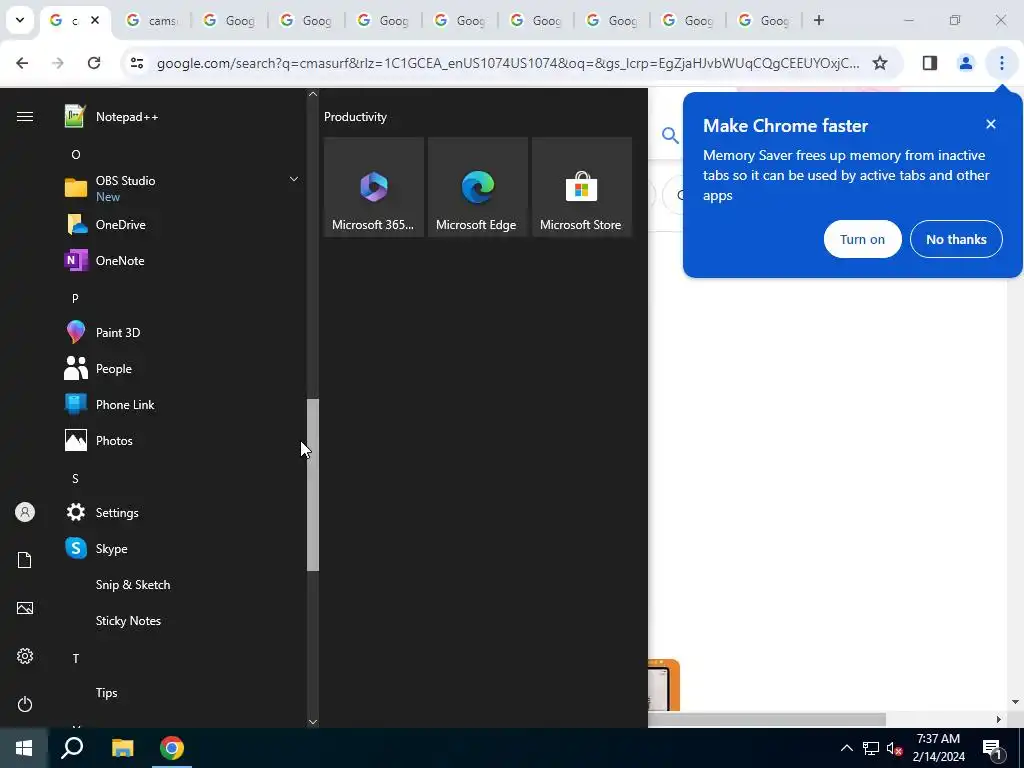Click the letter S section header
The width and height of the screenshot is (1024, 768).
(x=75, y=479)
